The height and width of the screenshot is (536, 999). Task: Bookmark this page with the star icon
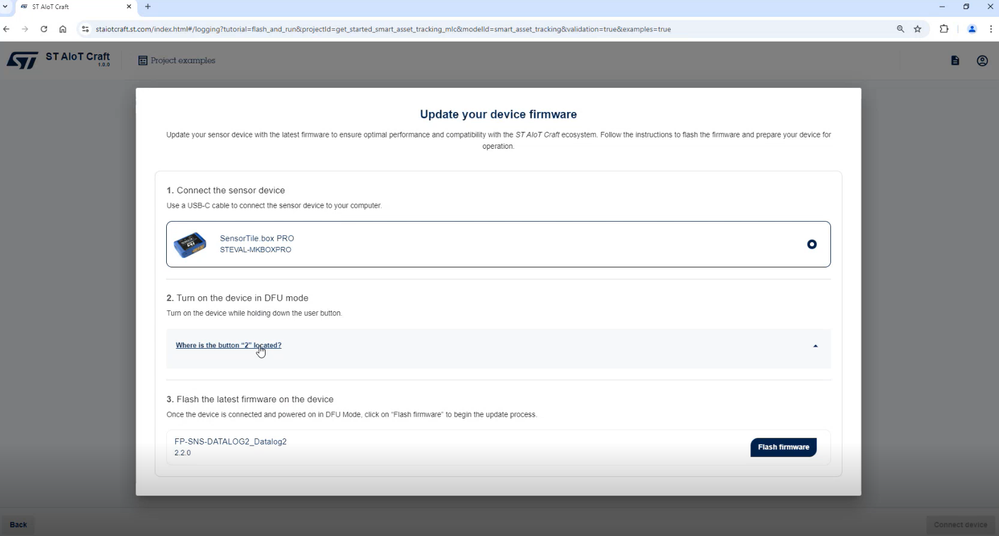click(917, 29)
